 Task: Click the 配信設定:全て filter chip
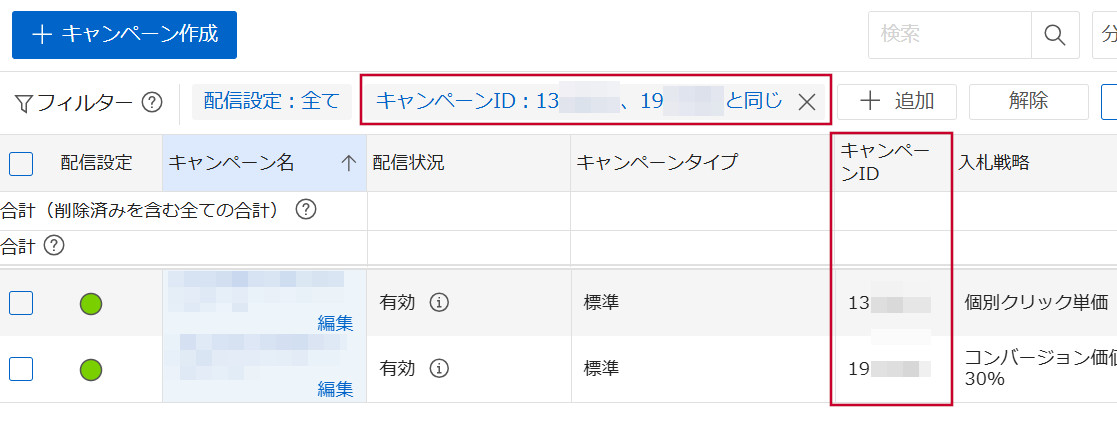click(272, 101)
